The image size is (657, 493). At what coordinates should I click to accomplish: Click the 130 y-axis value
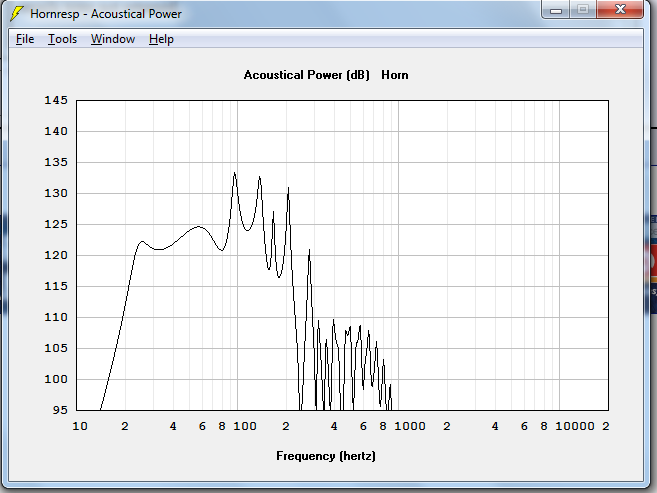(56, 193)
